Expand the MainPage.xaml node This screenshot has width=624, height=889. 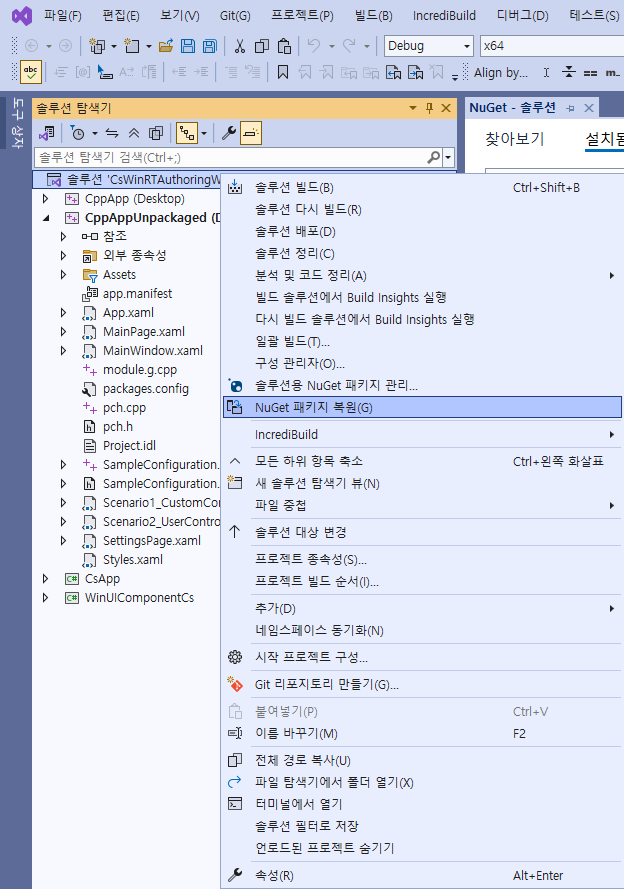(63, 332)
